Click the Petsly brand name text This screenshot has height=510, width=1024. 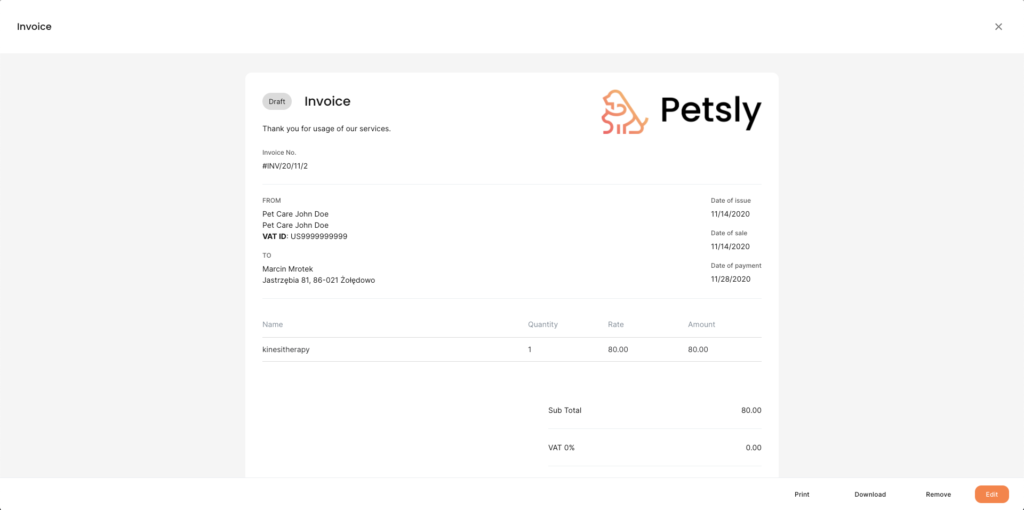point(711,112)
